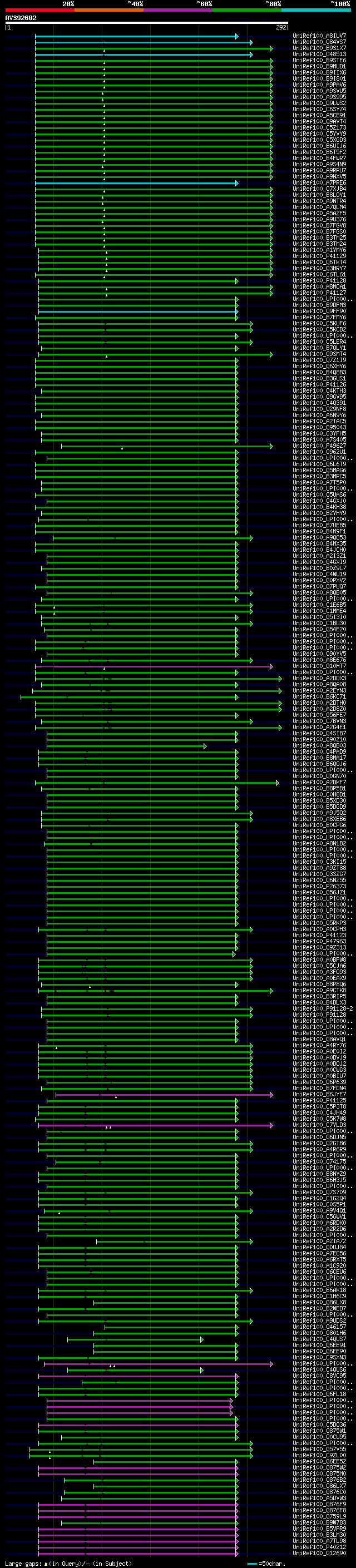Click label UniRef100_C4Q391
356x1568 pixels.
pyautogui.click(x=319, y=403)
